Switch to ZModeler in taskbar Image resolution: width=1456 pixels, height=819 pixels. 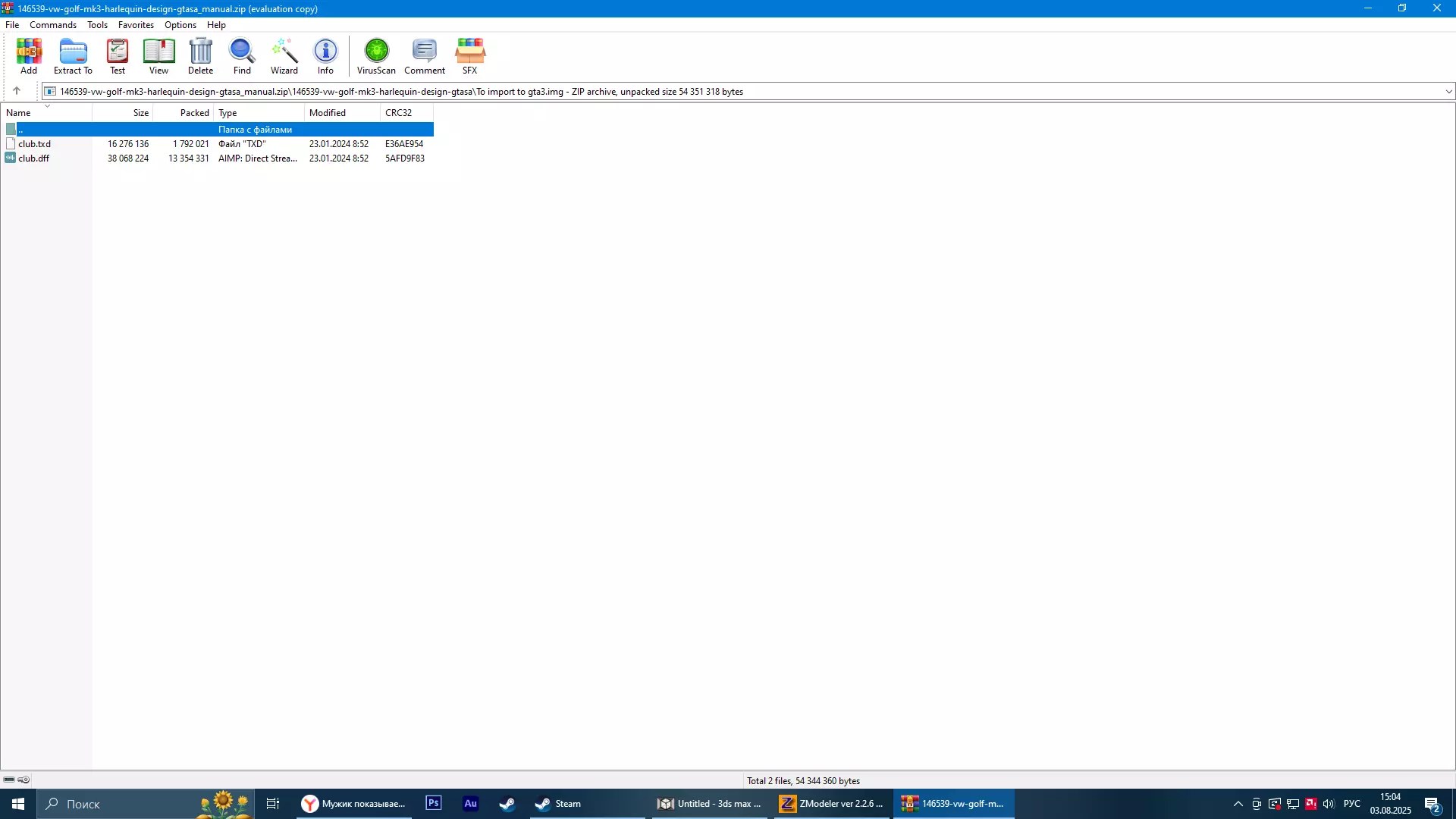tap(832, 804)
